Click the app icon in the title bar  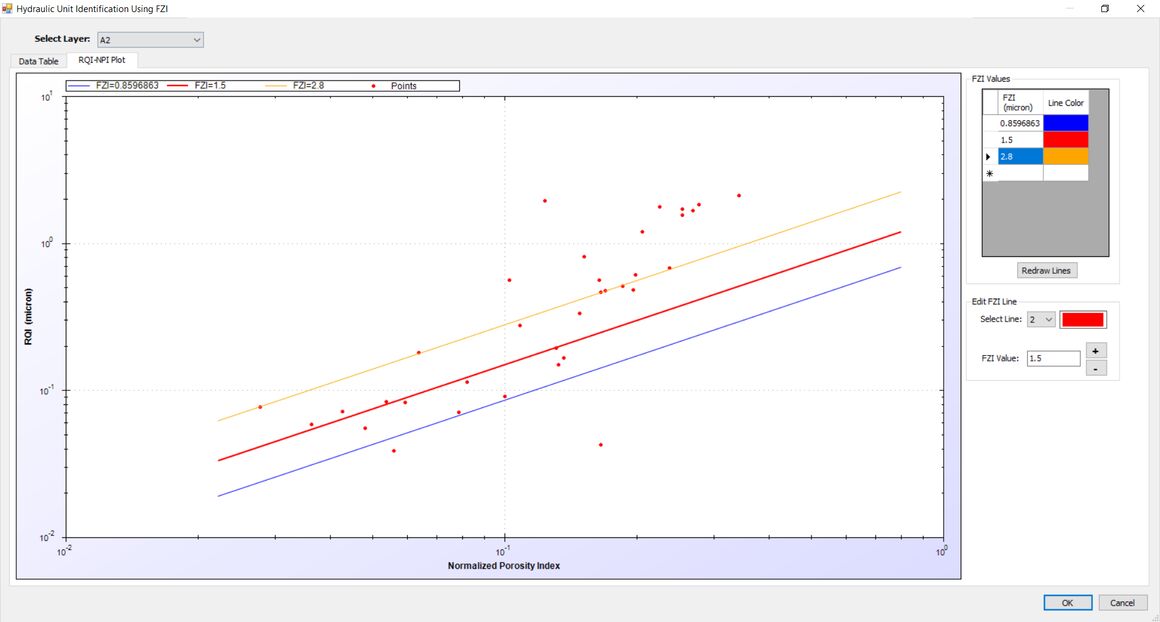coord(8,8)
